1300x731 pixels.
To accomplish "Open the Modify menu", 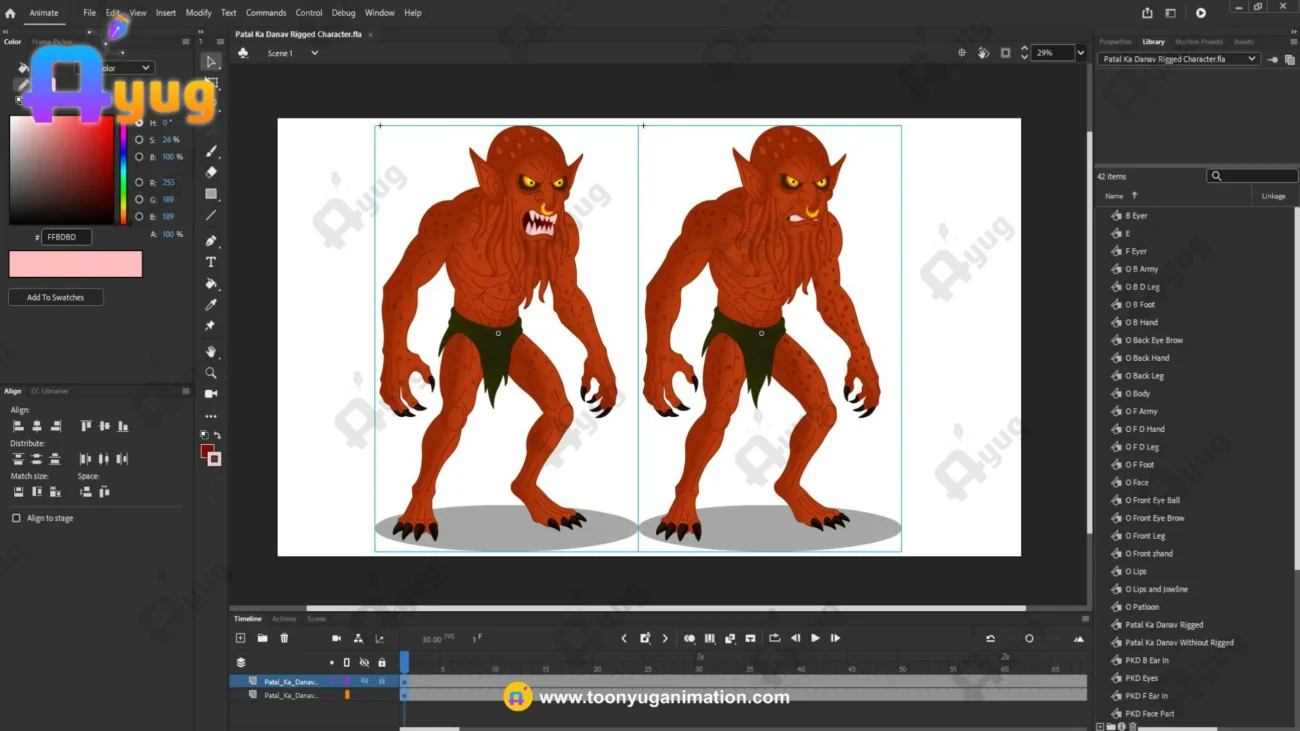I will point(198,13).
